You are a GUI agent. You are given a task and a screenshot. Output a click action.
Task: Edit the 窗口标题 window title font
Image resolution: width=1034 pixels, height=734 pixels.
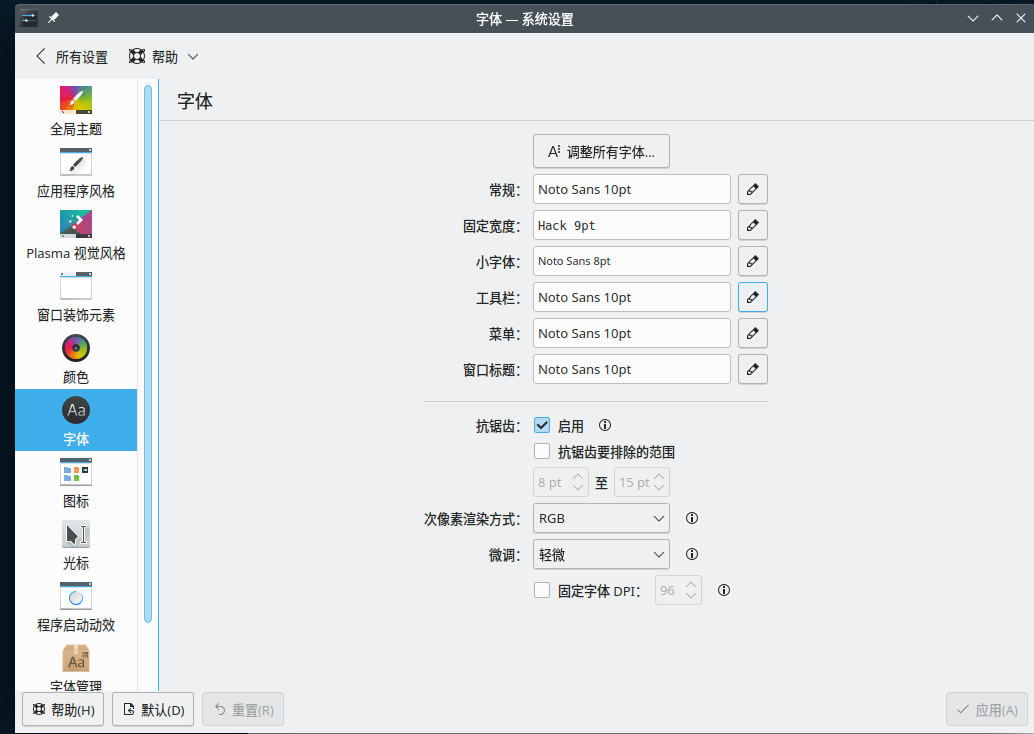(752, 369)
